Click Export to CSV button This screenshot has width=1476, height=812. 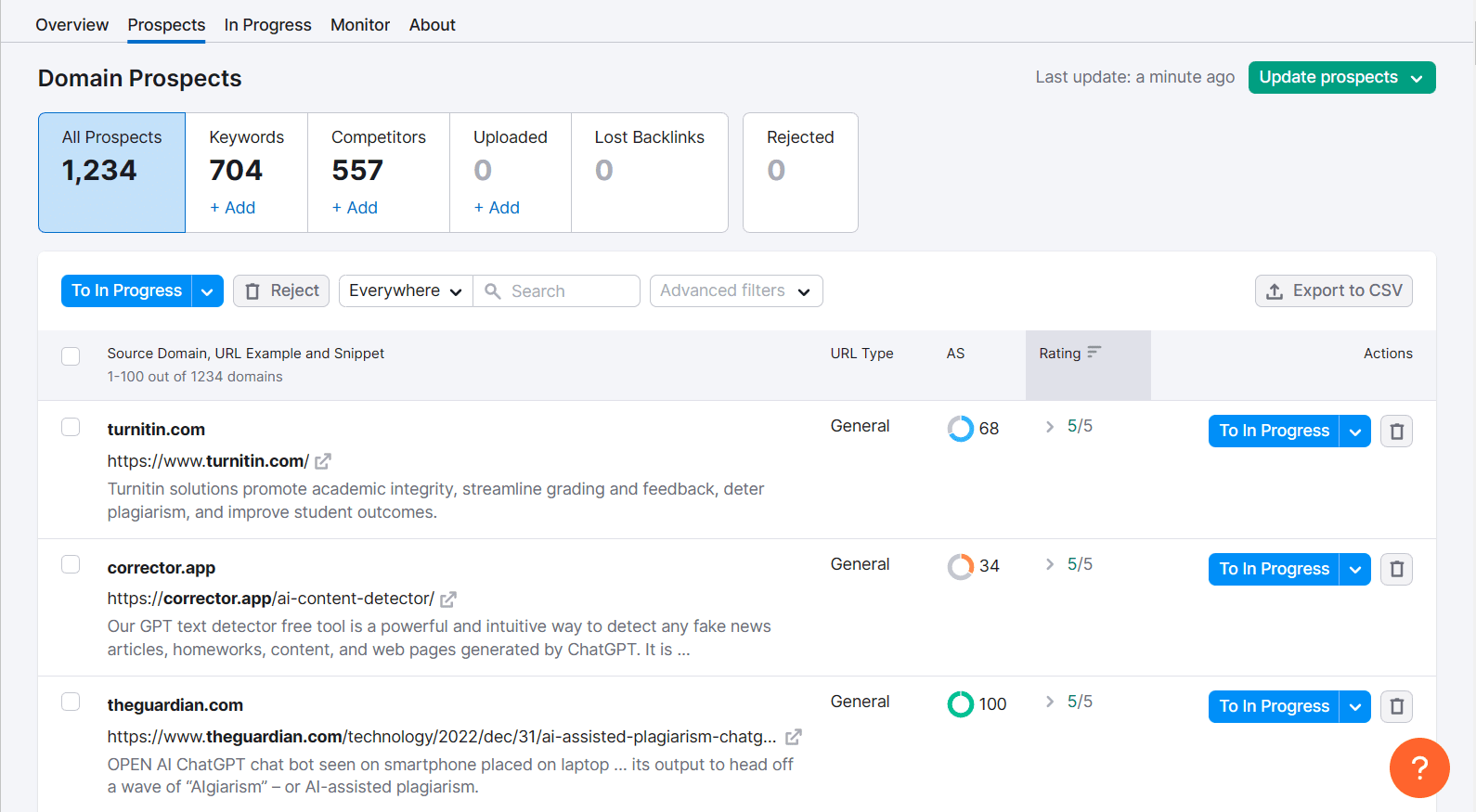tap(1334, 291)
